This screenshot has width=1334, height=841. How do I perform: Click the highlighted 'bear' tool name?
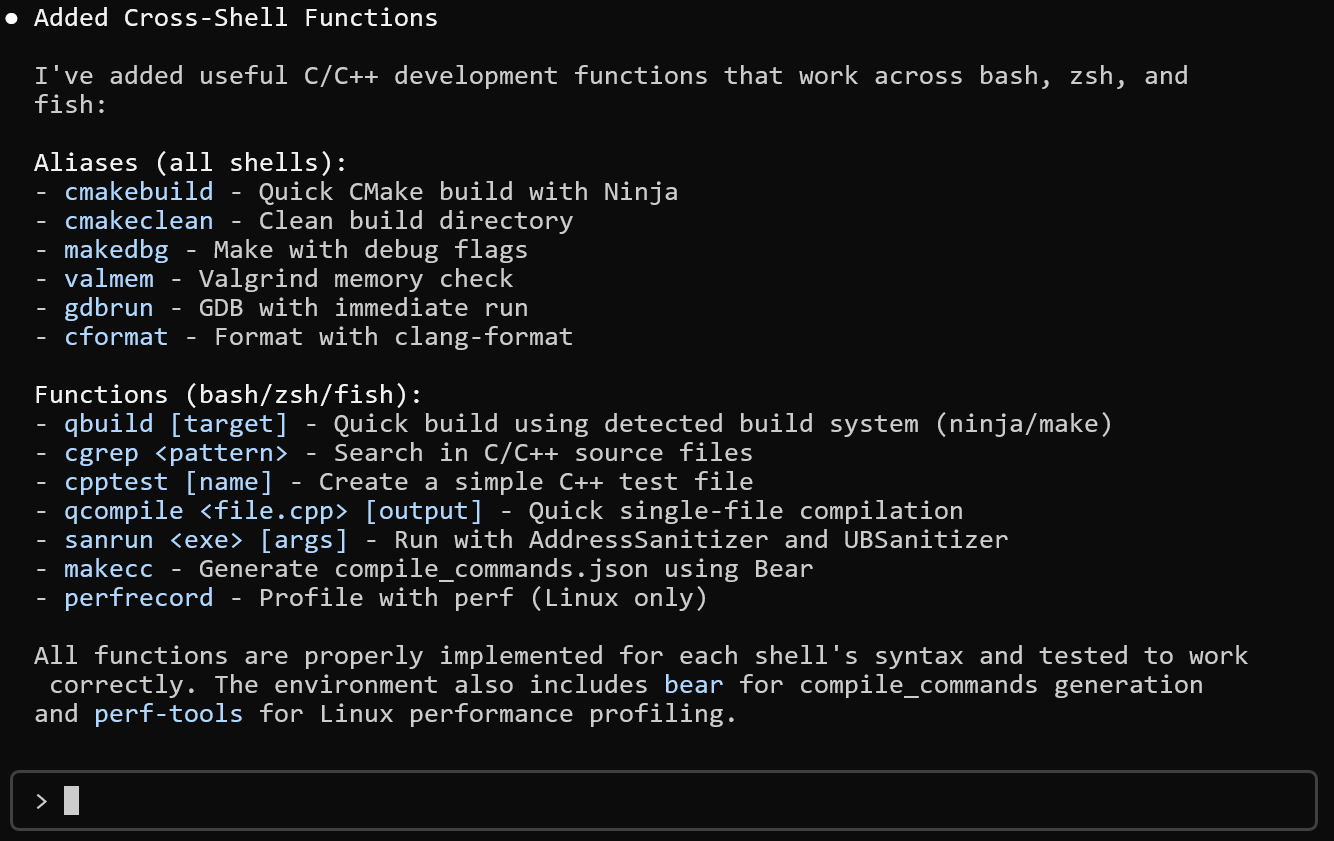pos(693,685)
